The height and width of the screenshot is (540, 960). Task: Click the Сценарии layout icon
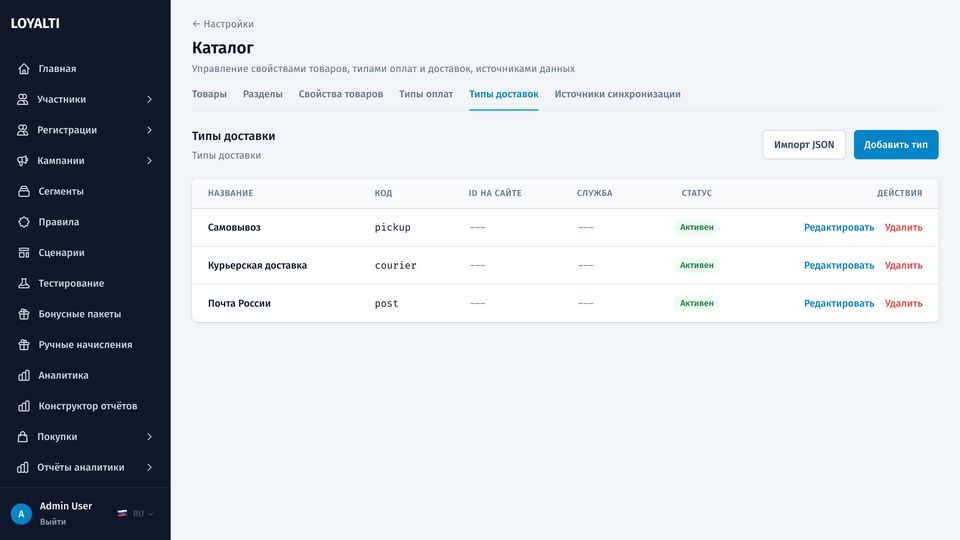[24, 252]
